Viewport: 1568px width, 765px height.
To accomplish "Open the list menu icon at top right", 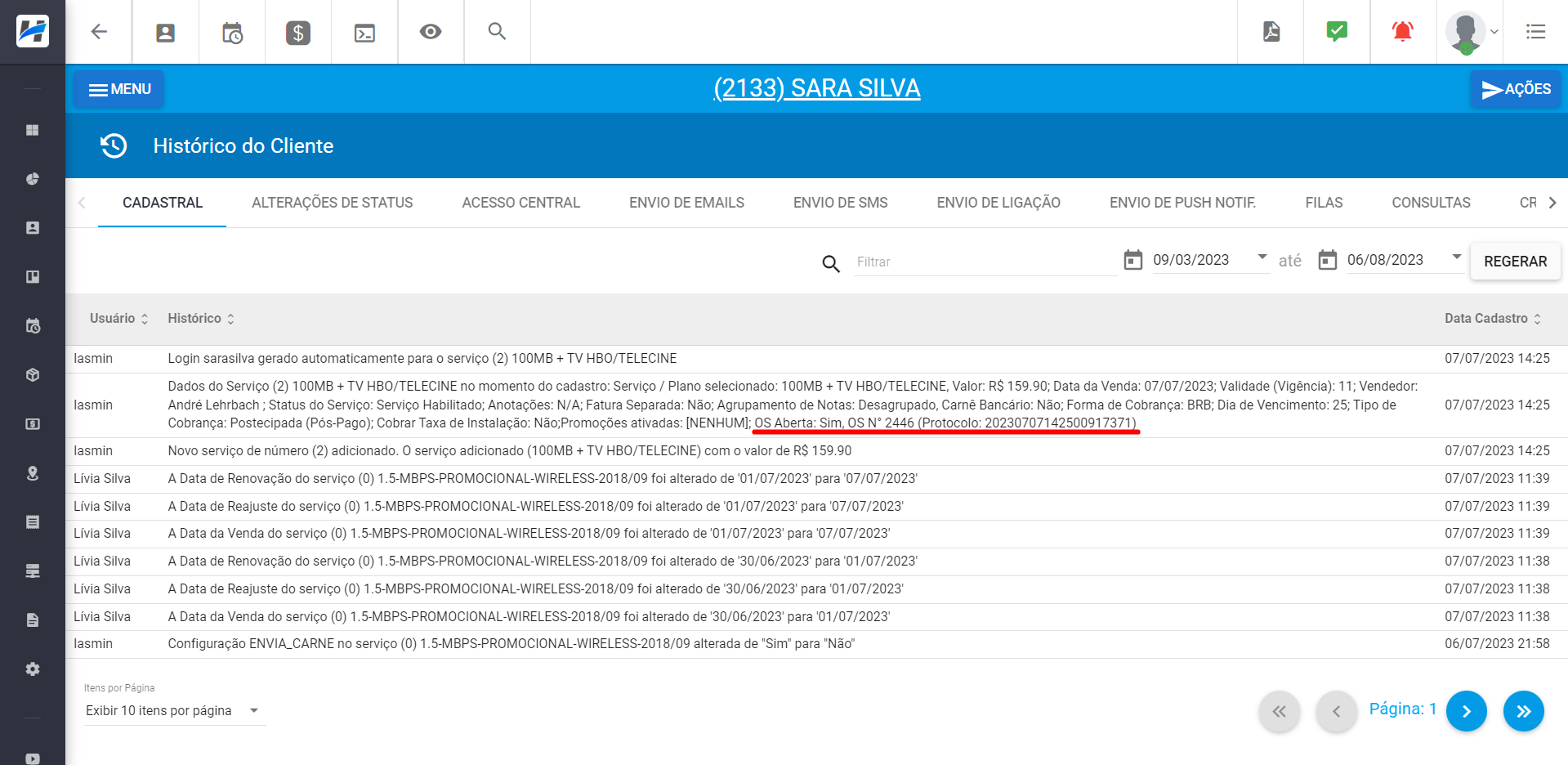I will (x=1535, y=32).
